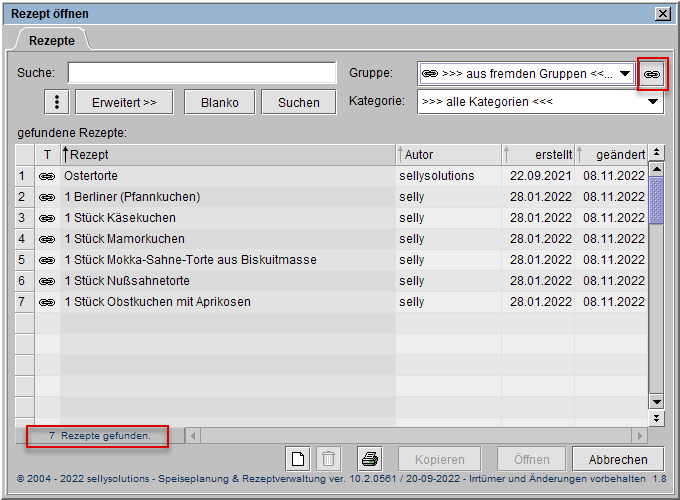Click the jump-to-top arrow above the vertical scrollbar
680x500 pixels.
656,153
